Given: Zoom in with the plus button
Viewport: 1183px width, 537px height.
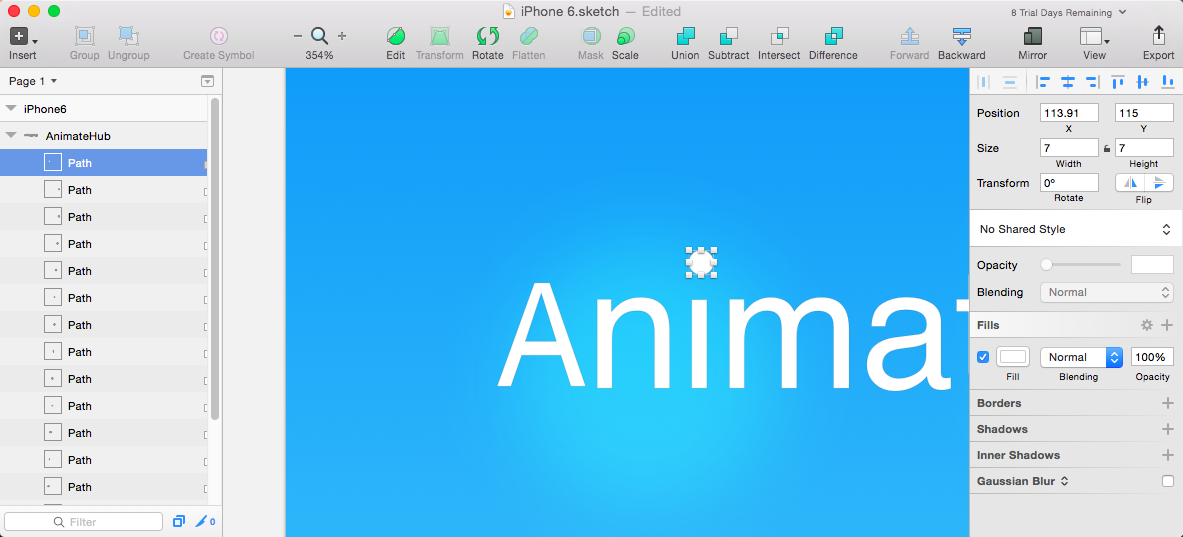Looking at the screenshot, I should pyautogui.click(x=342, y=36).
